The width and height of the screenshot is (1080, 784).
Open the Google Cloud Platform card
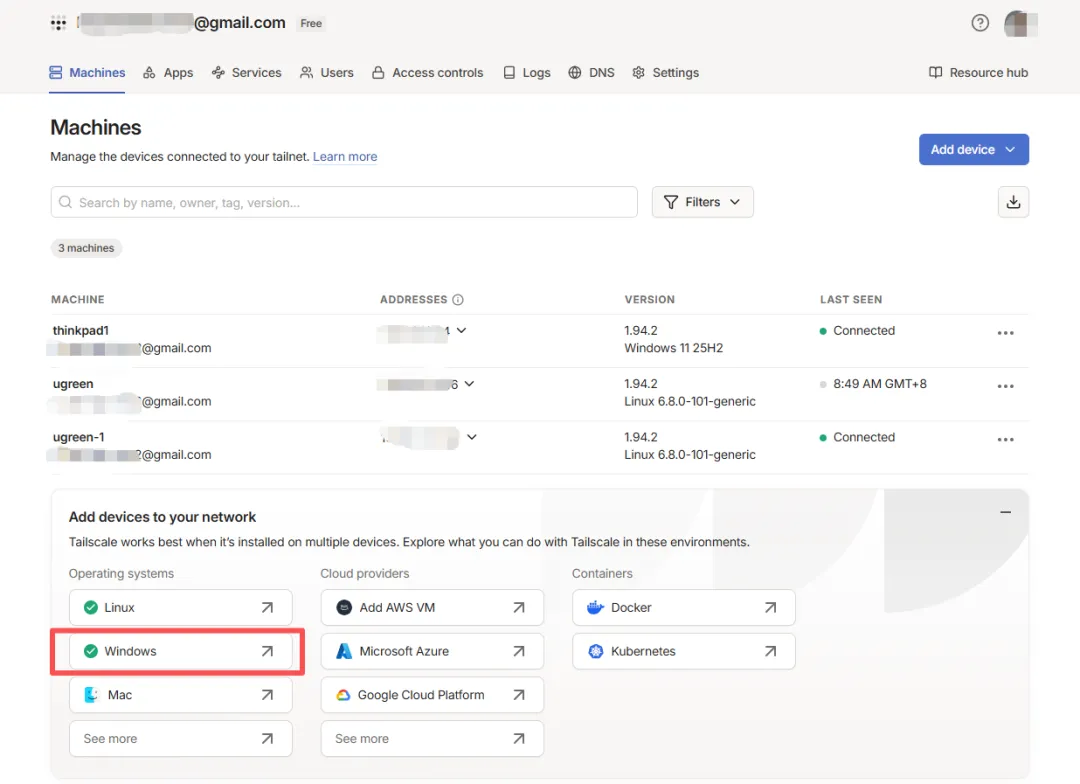pos(432,695)
